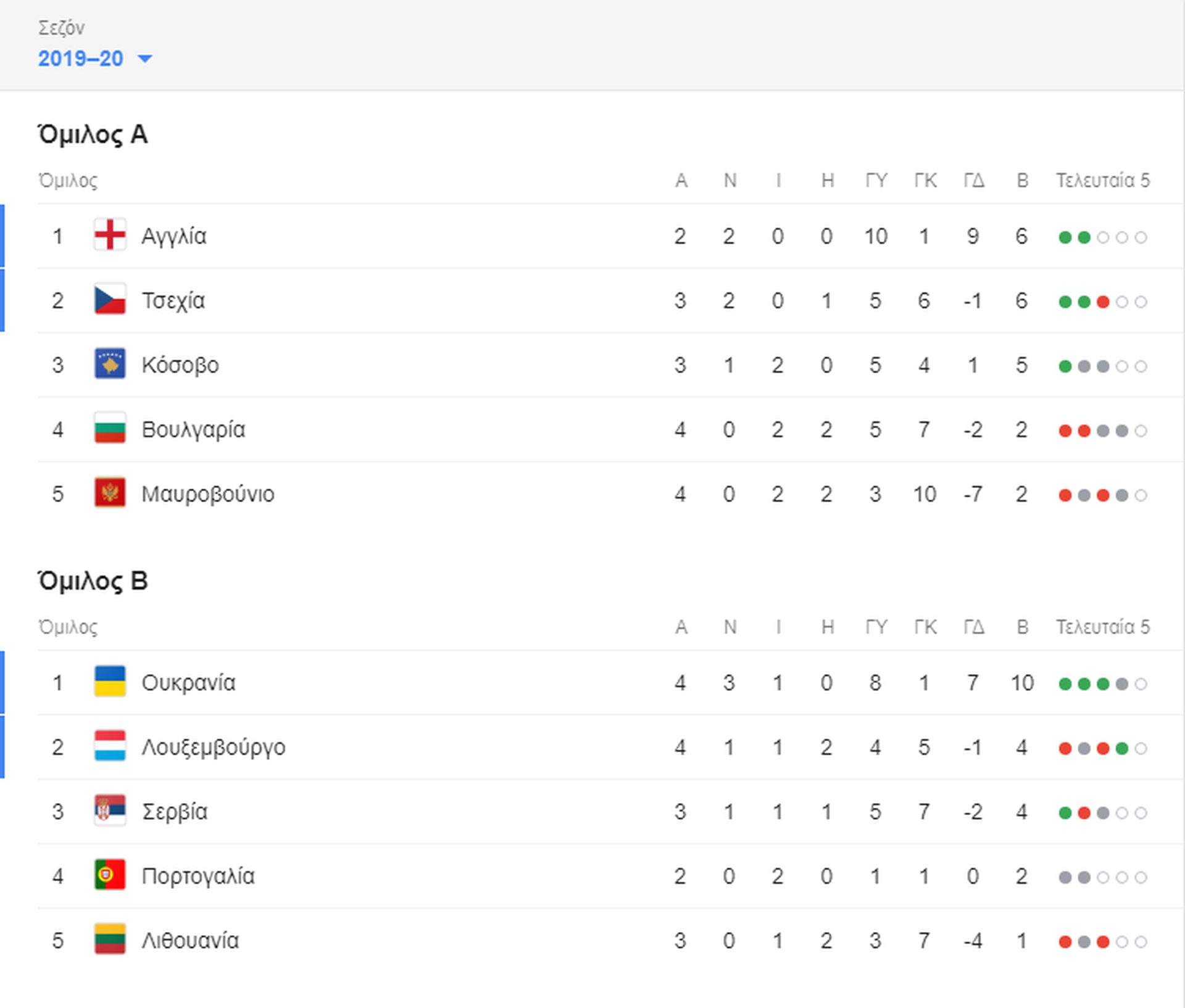The height and width of the screenshot is (1008, 1185).
Task: Click the Lithuania flag icon
Action: click(110, 940)
